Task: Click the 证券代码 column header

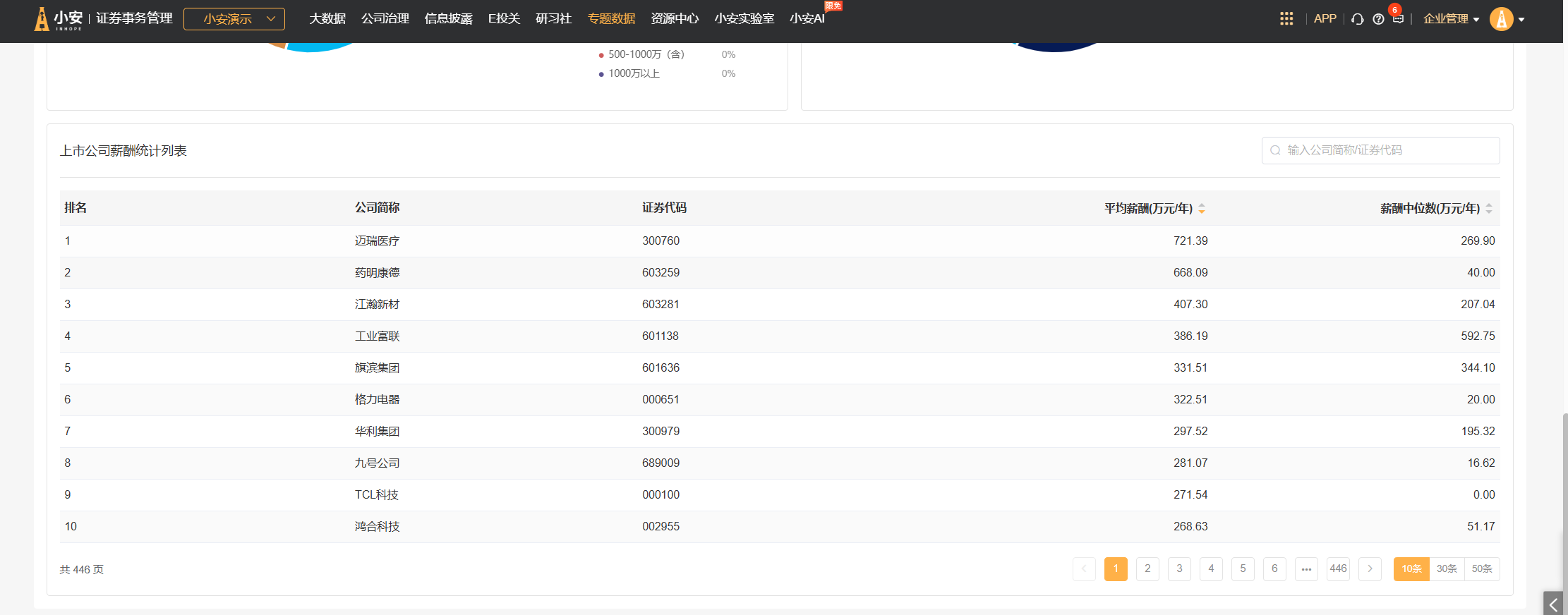Action: pos(664,207)
